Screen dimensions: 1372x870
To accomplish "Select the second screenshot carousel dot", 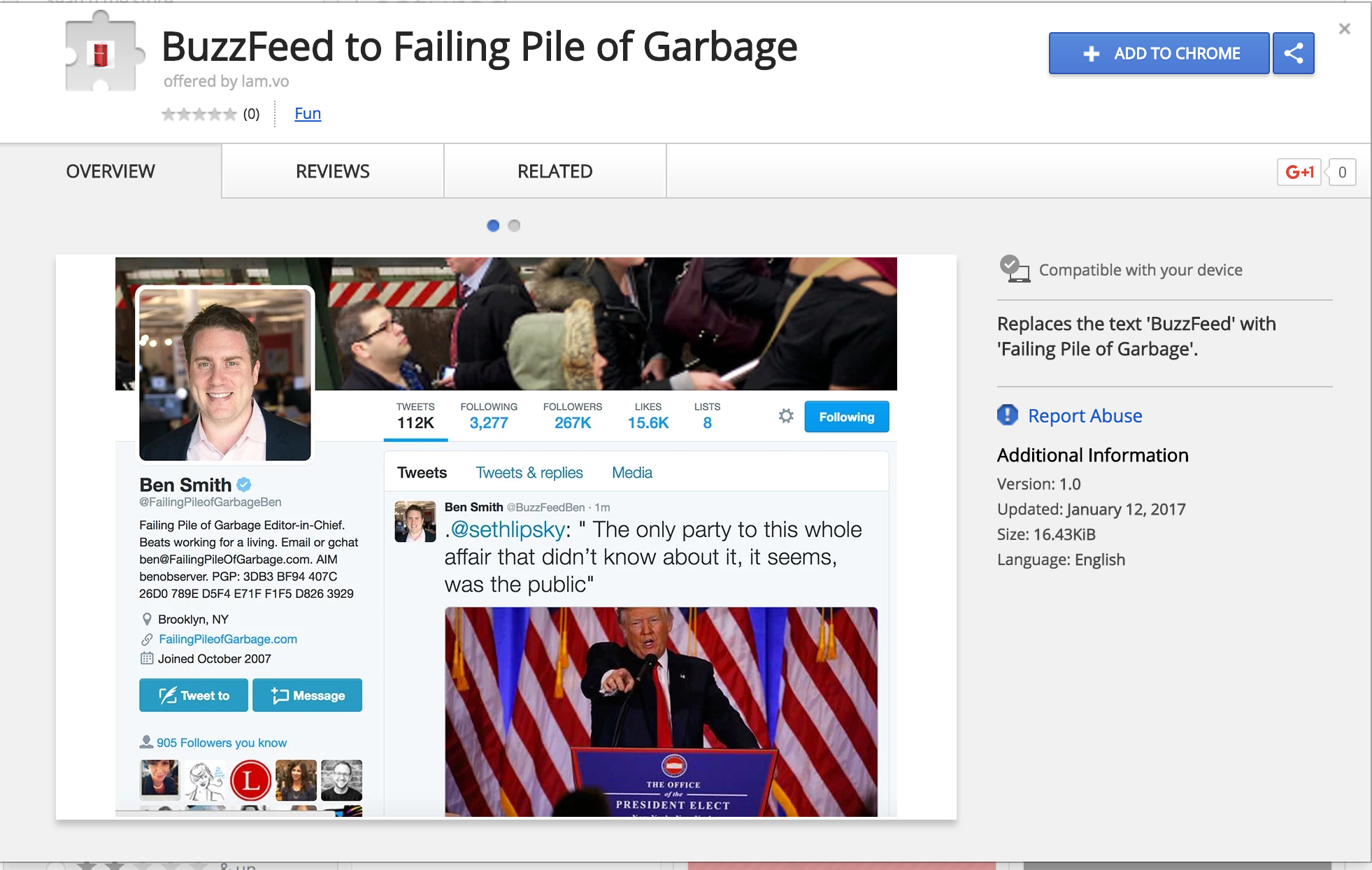I will (514, 225).
